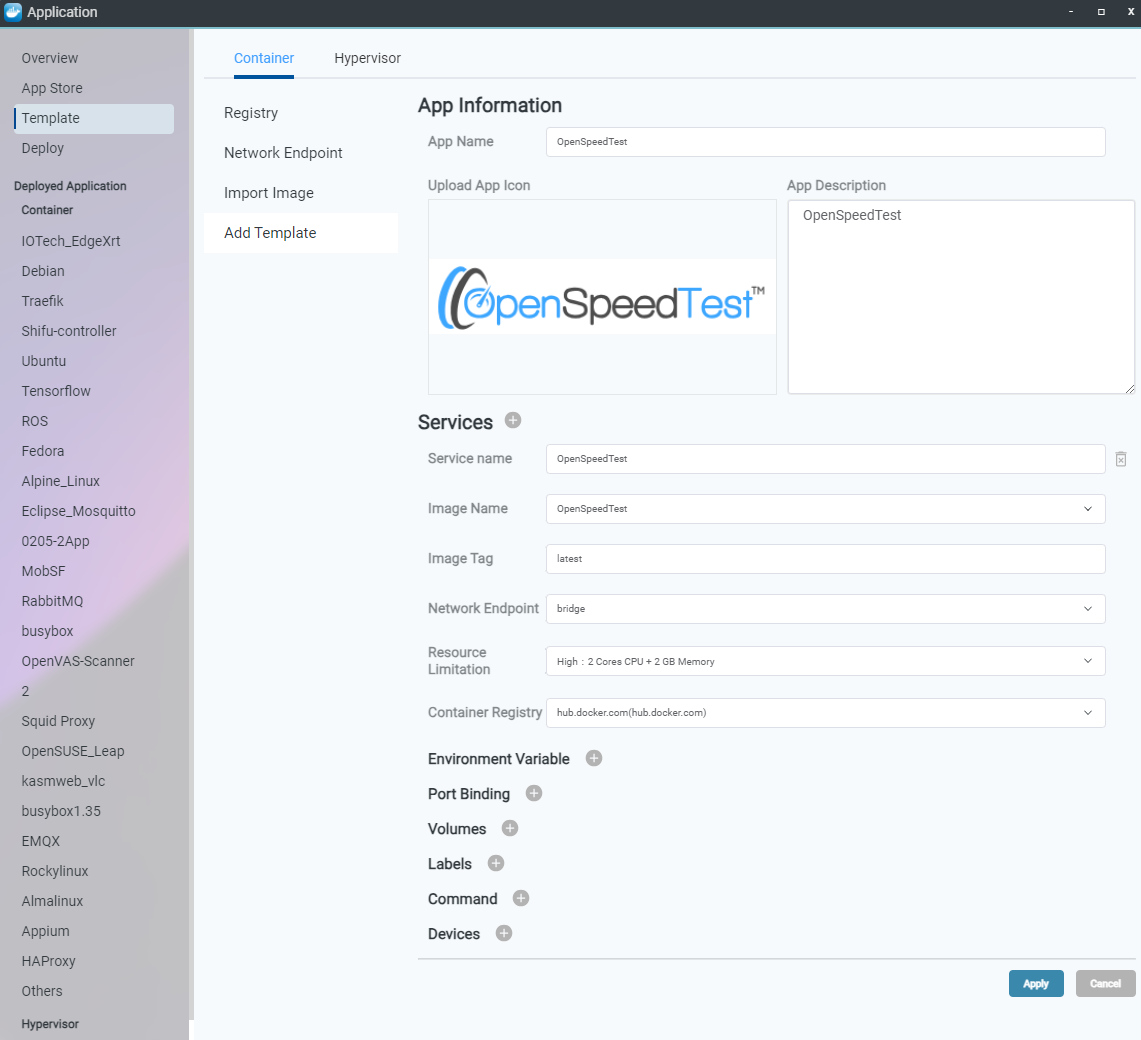Open EMQX deployed container
Image resolution: width=1141 pixels, height=1040 pixels.
click(x=41, y=841)
